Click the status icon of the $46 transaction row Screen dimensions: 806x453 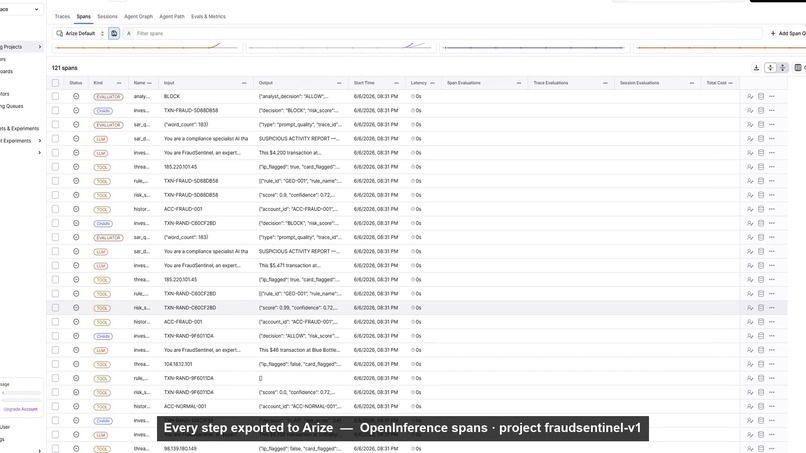pos(76,350)
